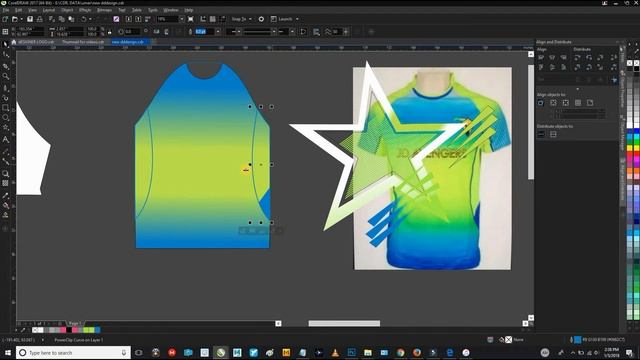Select the Pick tool in toolbox
This screenshot has height=360, width=640.
(5, 44)
